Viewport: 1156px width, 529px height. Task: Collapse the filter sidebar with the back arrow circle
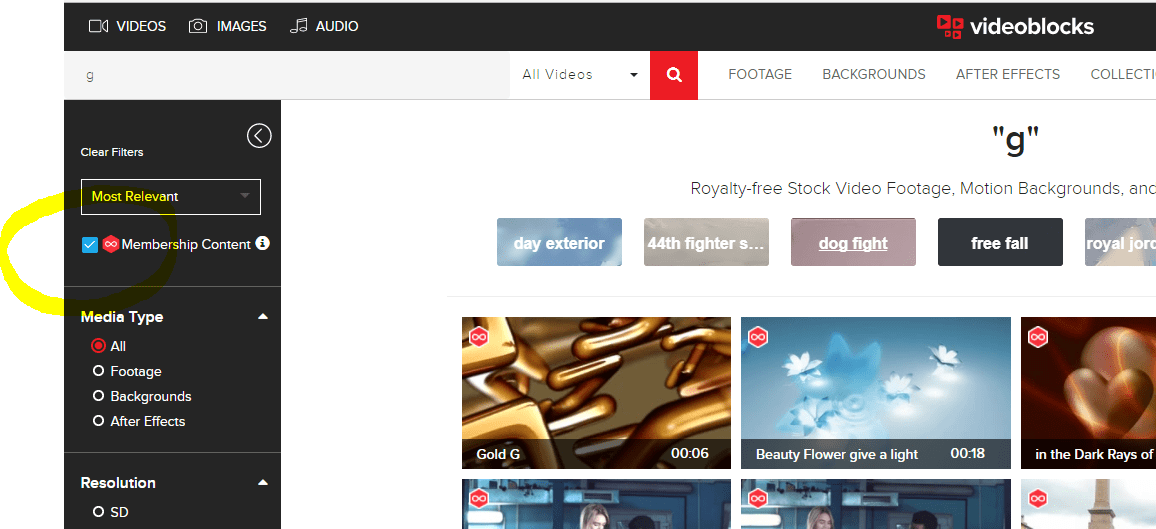click(x=259, y=136)
